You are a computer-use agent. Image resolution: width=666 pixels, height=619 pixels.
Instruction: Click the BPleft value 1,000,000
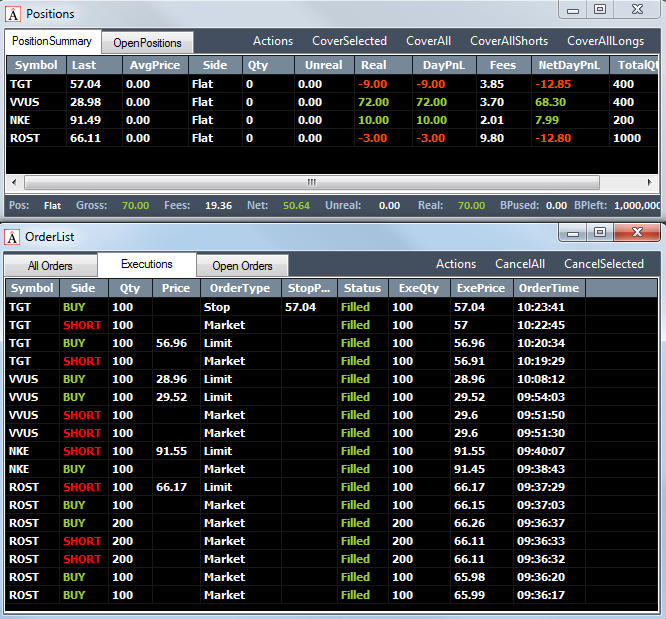[637, 206]
